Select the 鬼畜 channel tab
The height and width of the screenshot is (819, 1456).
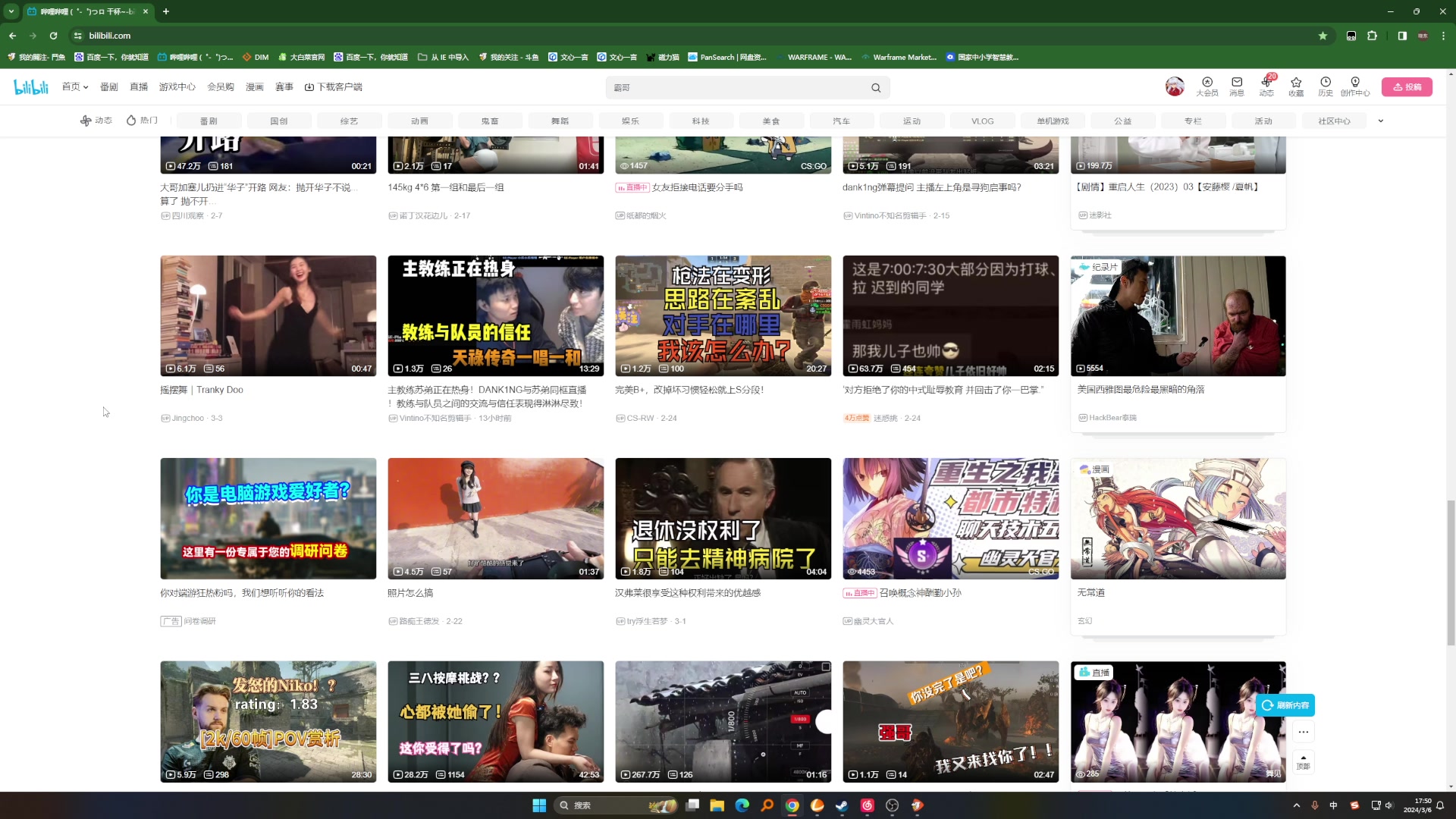490,121
